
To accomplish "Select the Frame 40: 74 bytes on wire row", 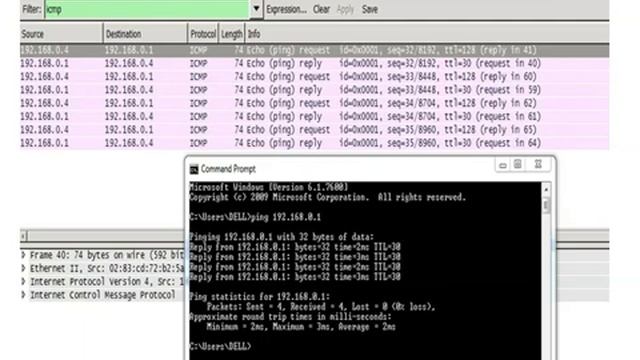I will tap(107, 255).
